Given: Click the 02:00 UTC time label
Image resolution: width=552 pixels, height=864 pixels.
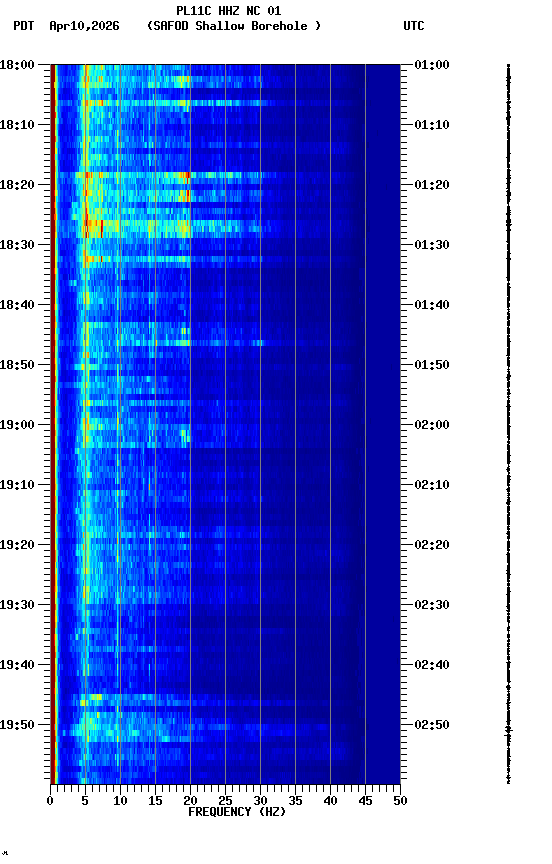Looking at the screenshot, I should pos(432,425).
